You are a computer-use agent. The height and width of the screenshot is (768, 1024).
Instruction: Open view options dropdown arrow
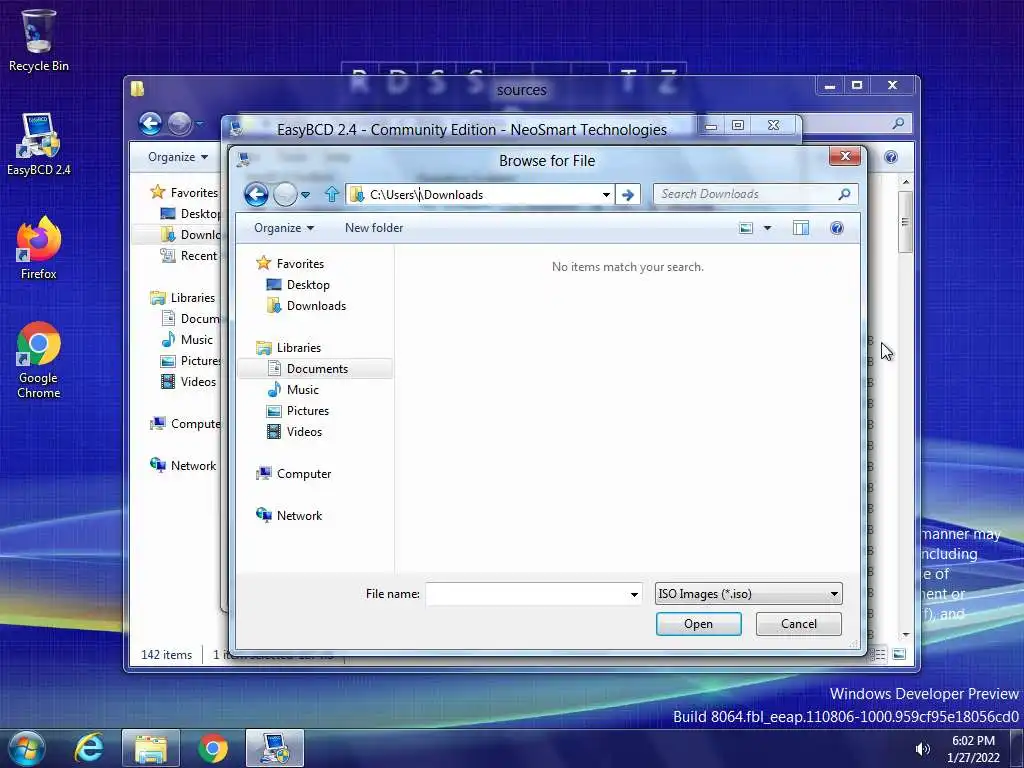click(x=767, y=228)
